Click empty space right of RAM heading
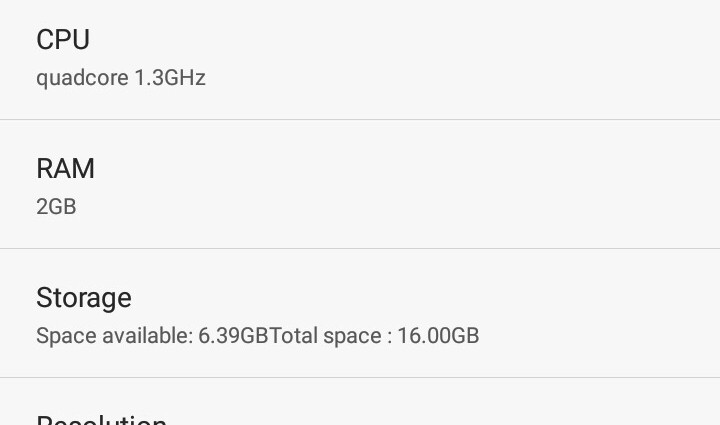 (400, 169)
